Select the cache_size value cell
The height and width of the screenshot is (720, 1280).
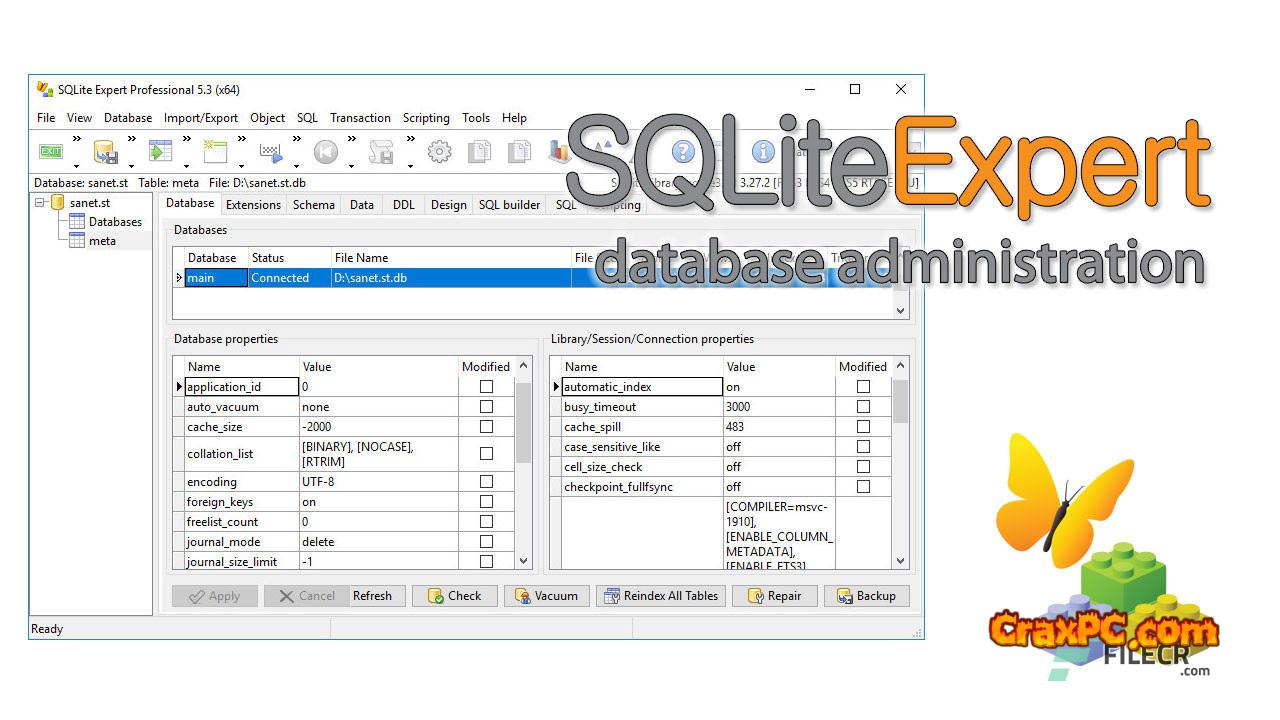pos(378,427)
